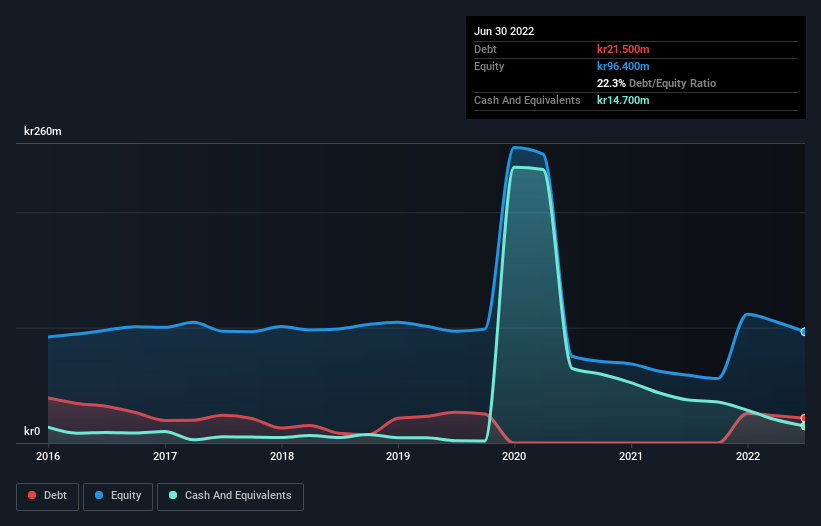The image size is (821, 526).
Task: Click the kr21.500m debt value
Action: [623, 49]
